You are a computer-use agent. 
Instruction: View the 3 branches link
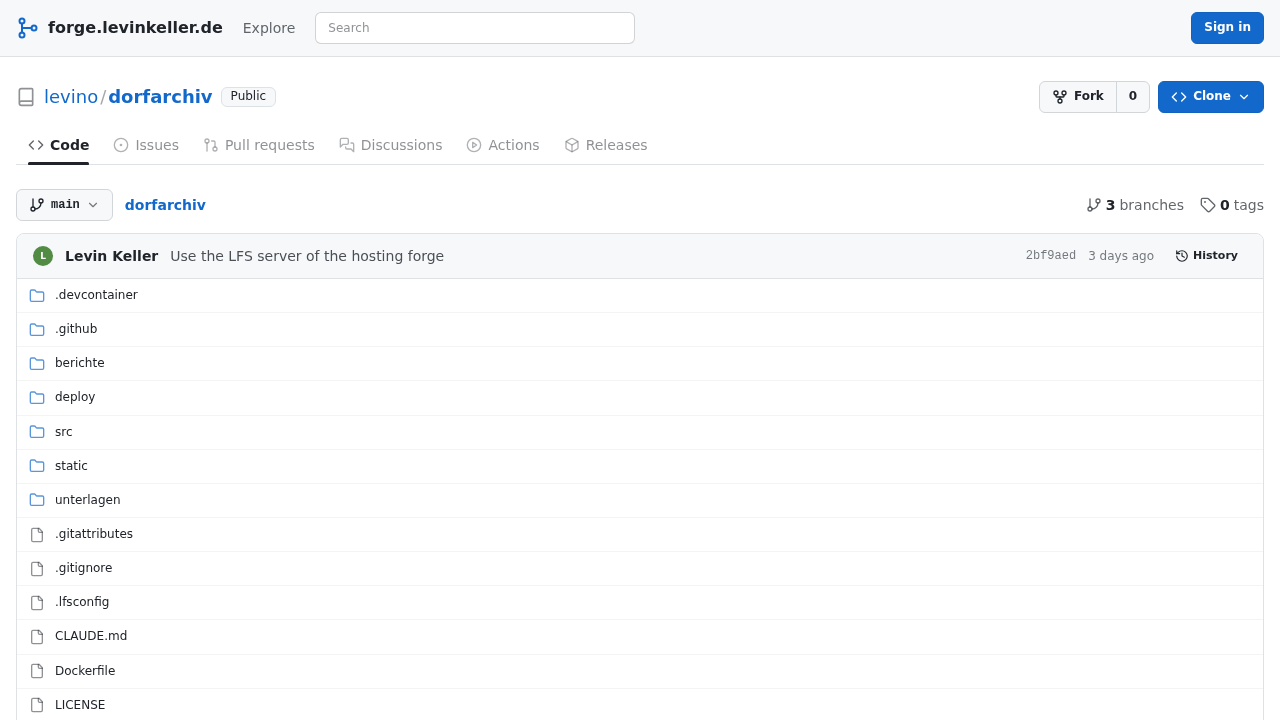point(1135,205)
